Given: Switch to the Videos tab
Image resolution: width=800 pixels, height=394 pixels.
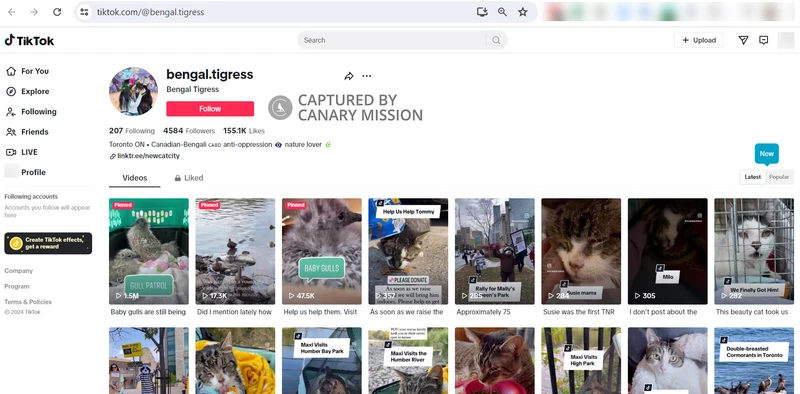Looking at the screenshot, I should pos(135,178).
